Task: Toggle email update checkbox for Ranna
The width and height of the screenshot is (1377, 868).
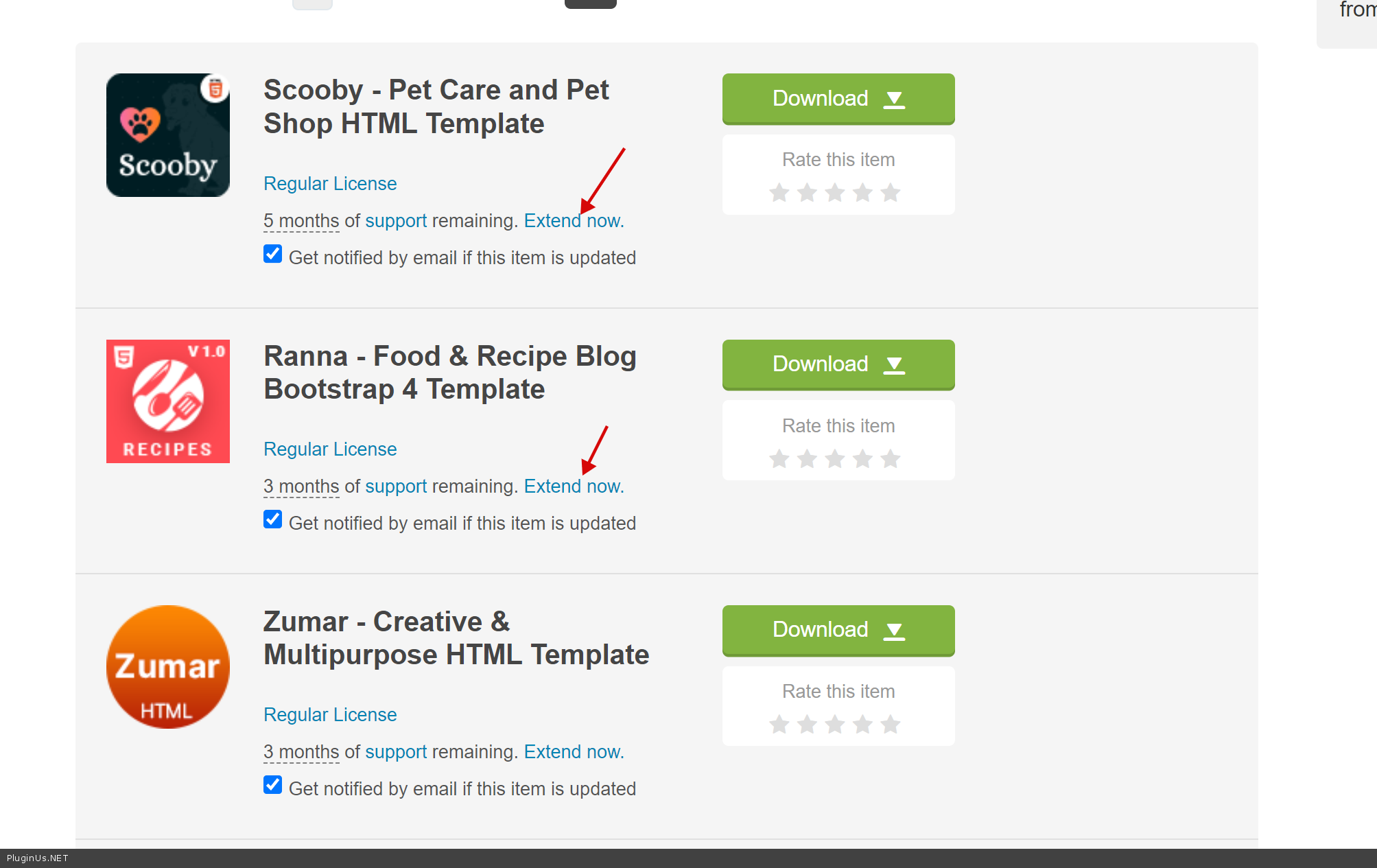Action: (x=272, y=519)
